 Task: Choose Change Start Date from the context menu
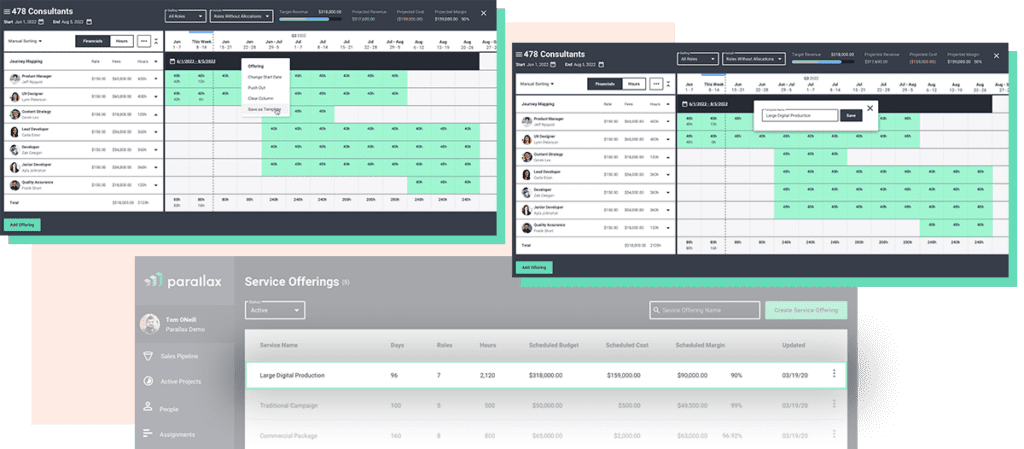pyautogui.click(x=264, y=77)
